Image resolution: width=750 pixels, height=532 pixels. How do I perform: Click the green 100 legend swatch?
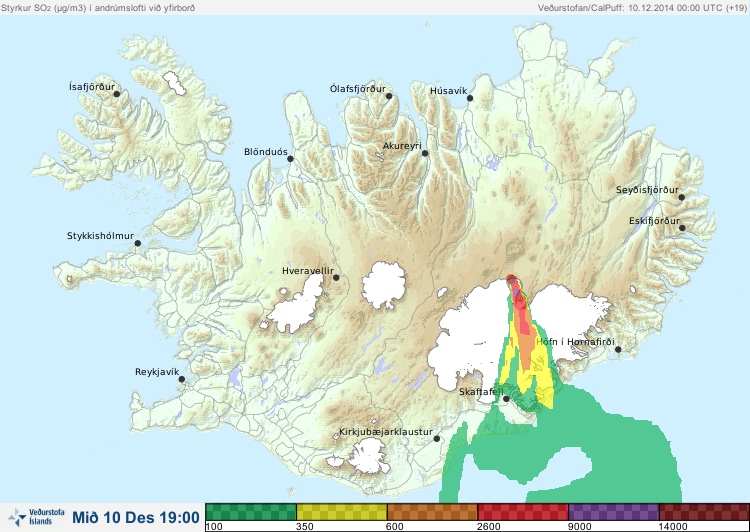251,512
